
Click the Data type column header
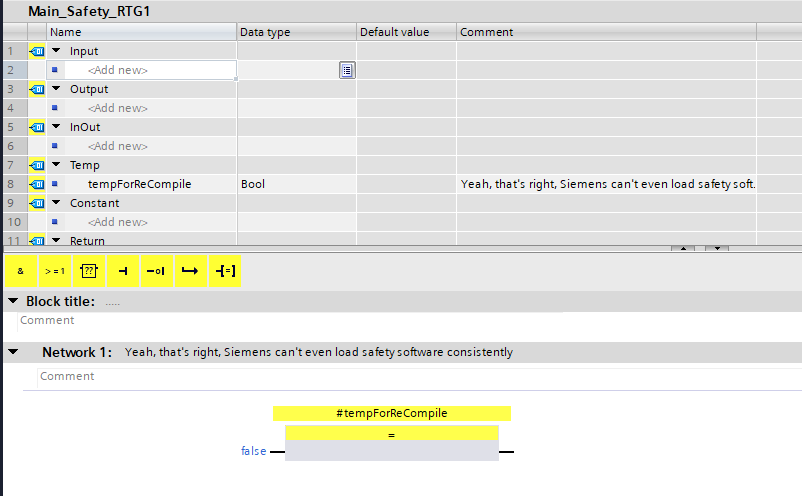pos(297,32)
